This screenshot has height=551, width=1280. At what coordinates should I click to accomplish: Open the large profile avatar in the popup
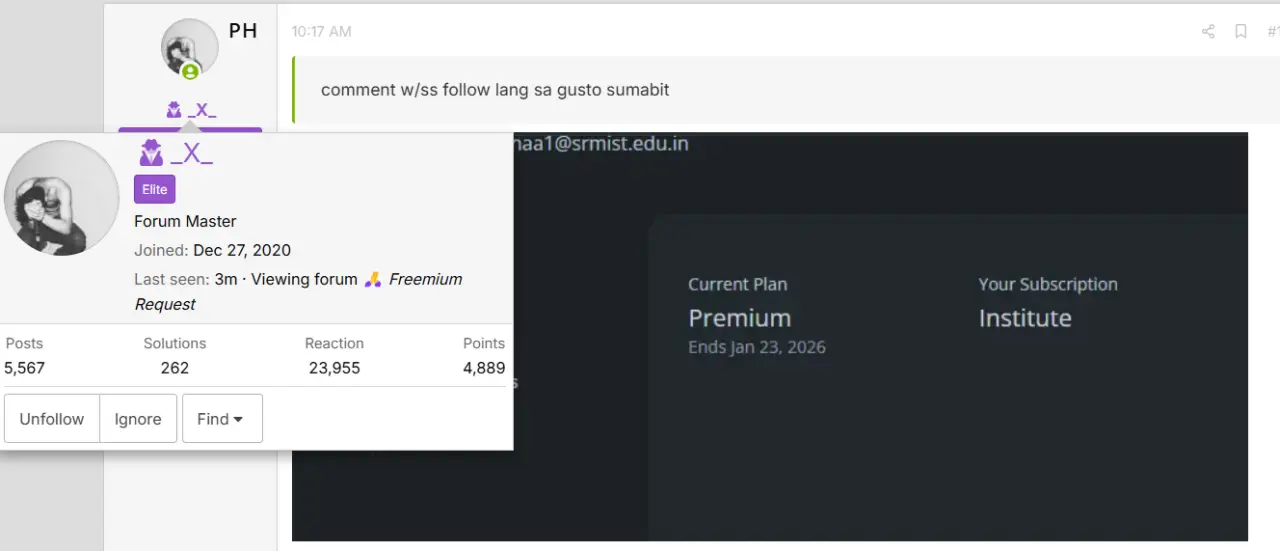(62, 198)
